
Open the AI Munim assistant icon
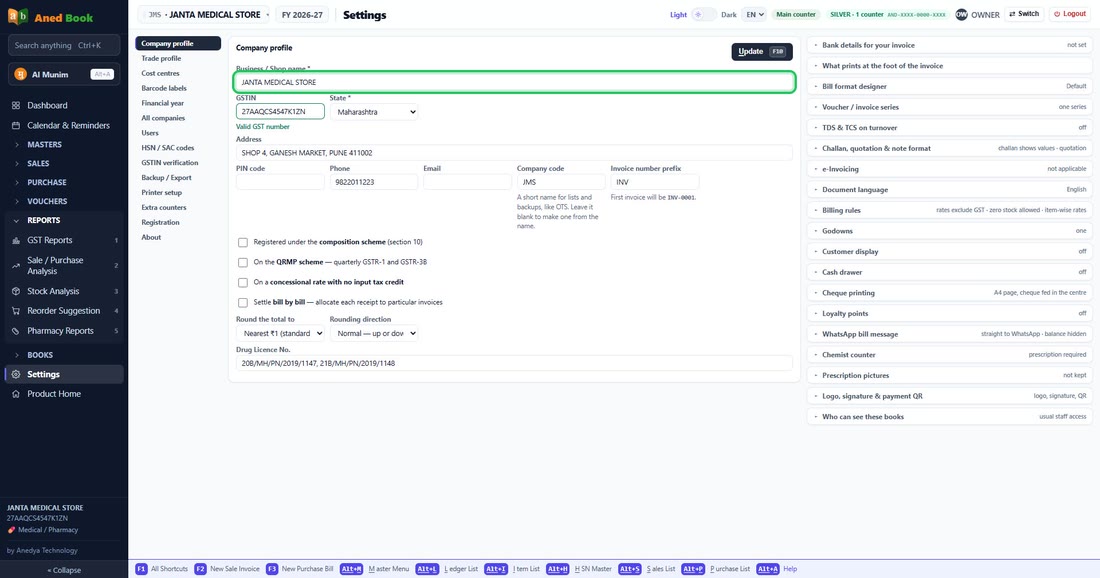tap(20, 74)
